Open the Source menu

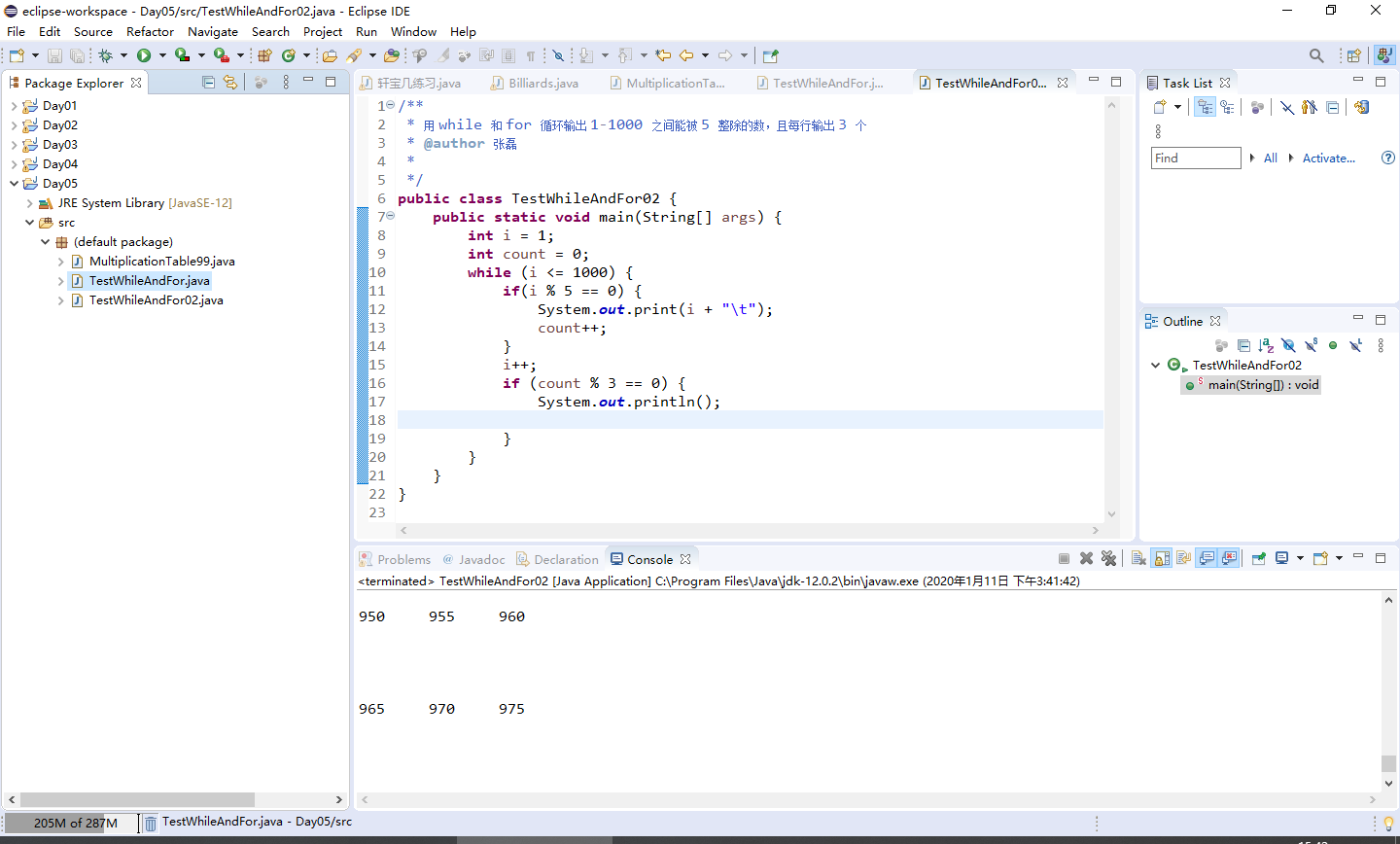(x=93, y=31)
